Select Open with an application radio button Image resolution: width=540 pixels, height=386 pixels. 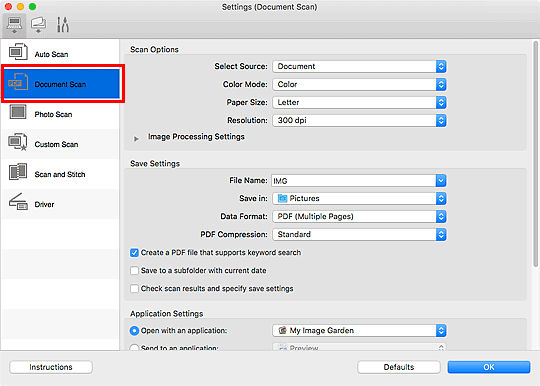tap(134, 331)
